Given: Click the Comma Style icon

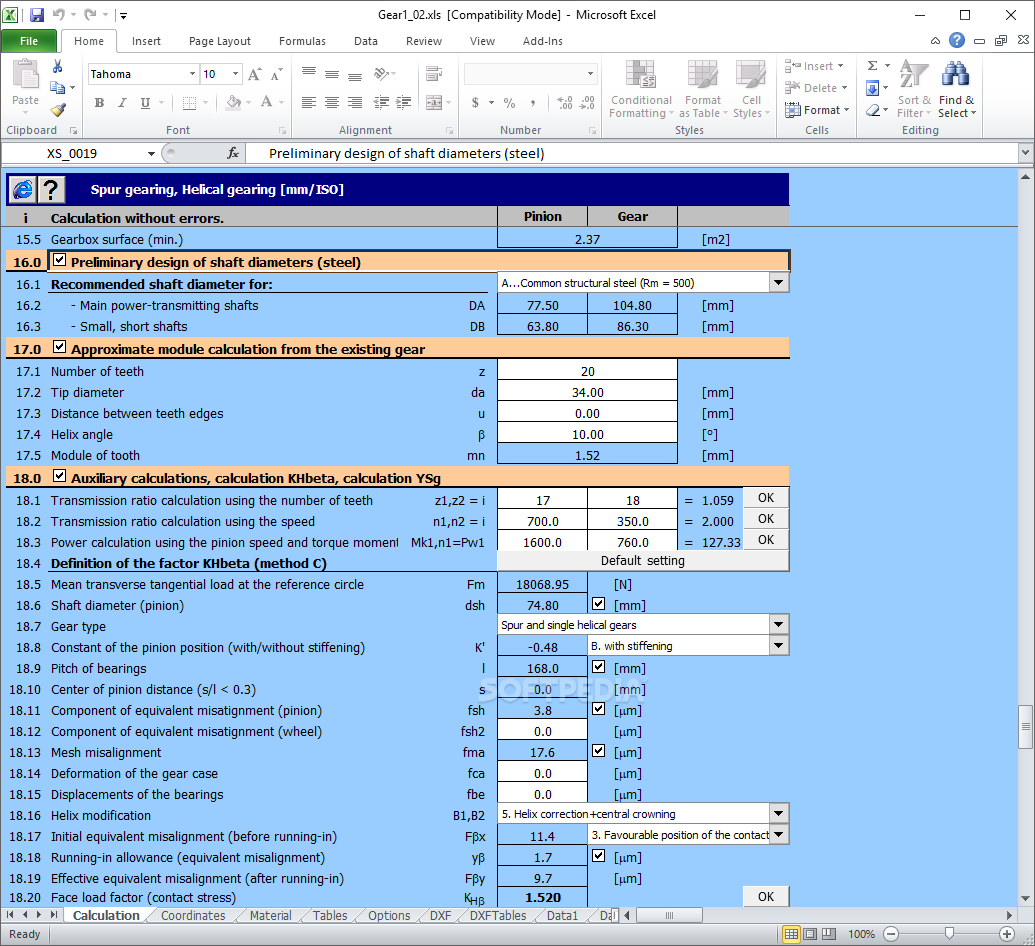Looking at the screenshot, I should click(x=532, y=102).
